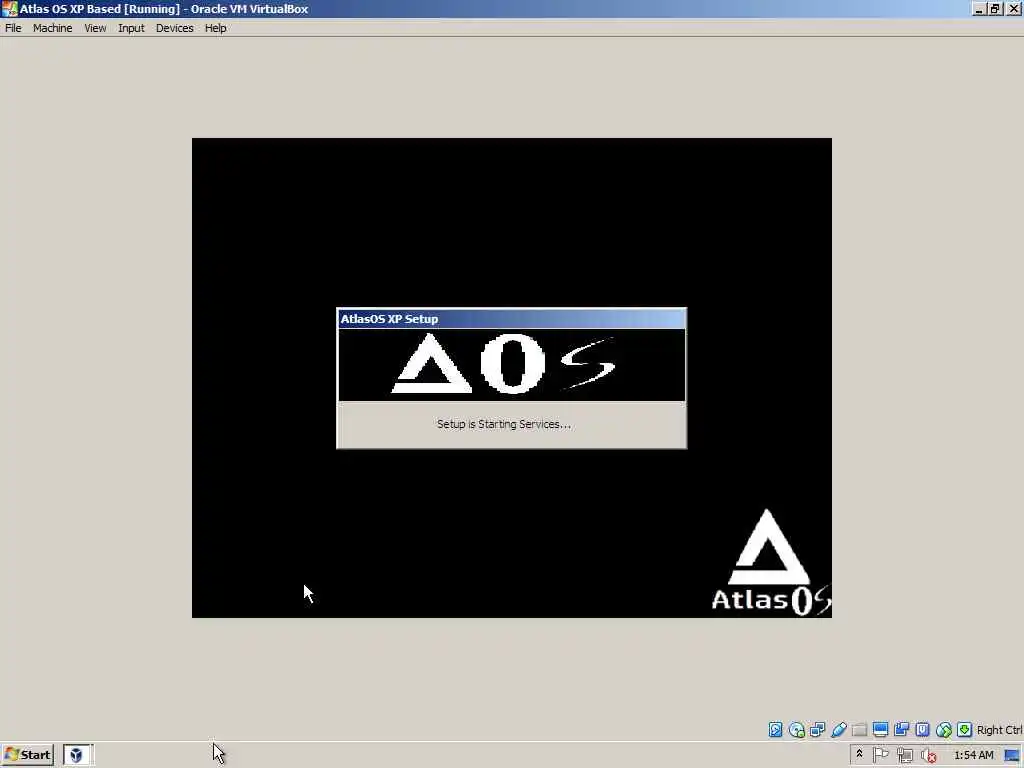Click the flag notification tray icon

880,755
